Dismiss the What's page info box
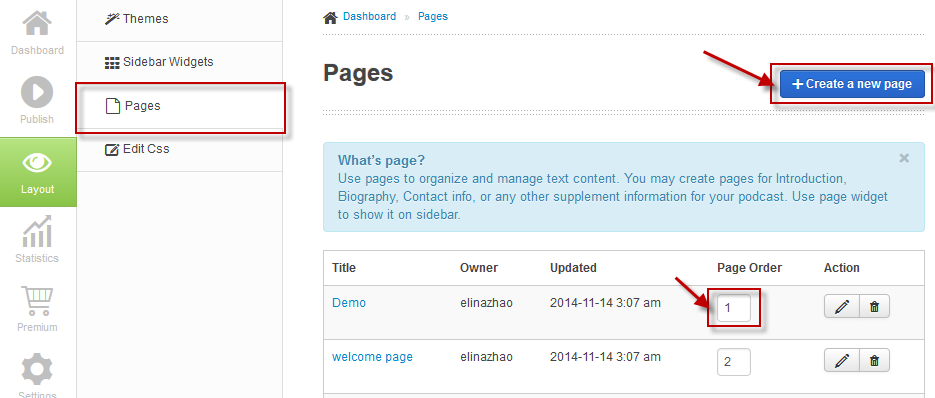The height and width of the screenshot is (398, 935). coord(904,158)
